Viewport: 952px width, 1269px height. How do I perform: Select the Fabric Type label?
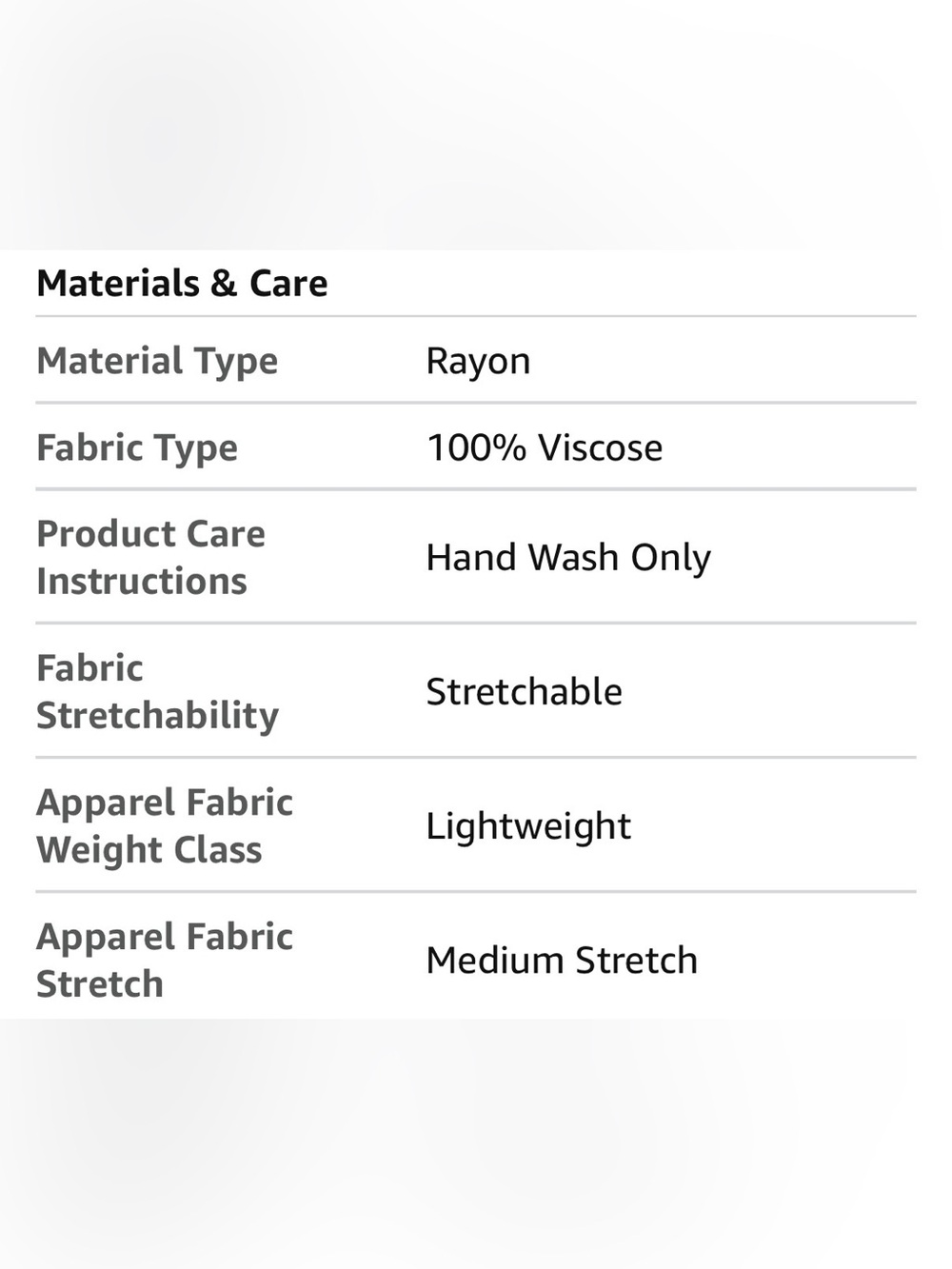click(137, 448)
